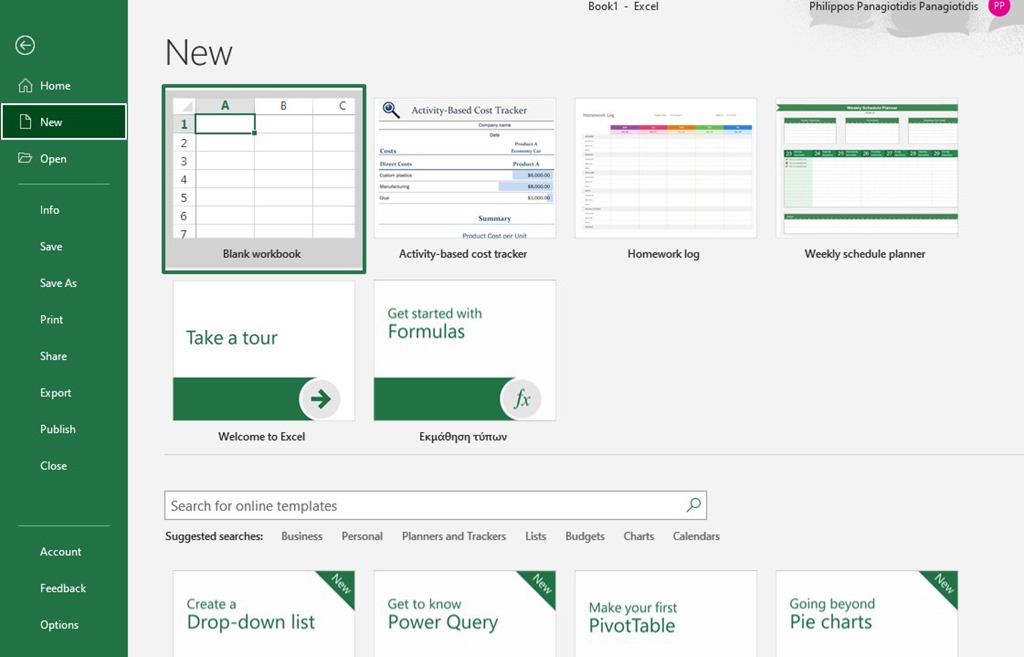
Task: Click the PP user avatar circle
Action: coord(999,6)
